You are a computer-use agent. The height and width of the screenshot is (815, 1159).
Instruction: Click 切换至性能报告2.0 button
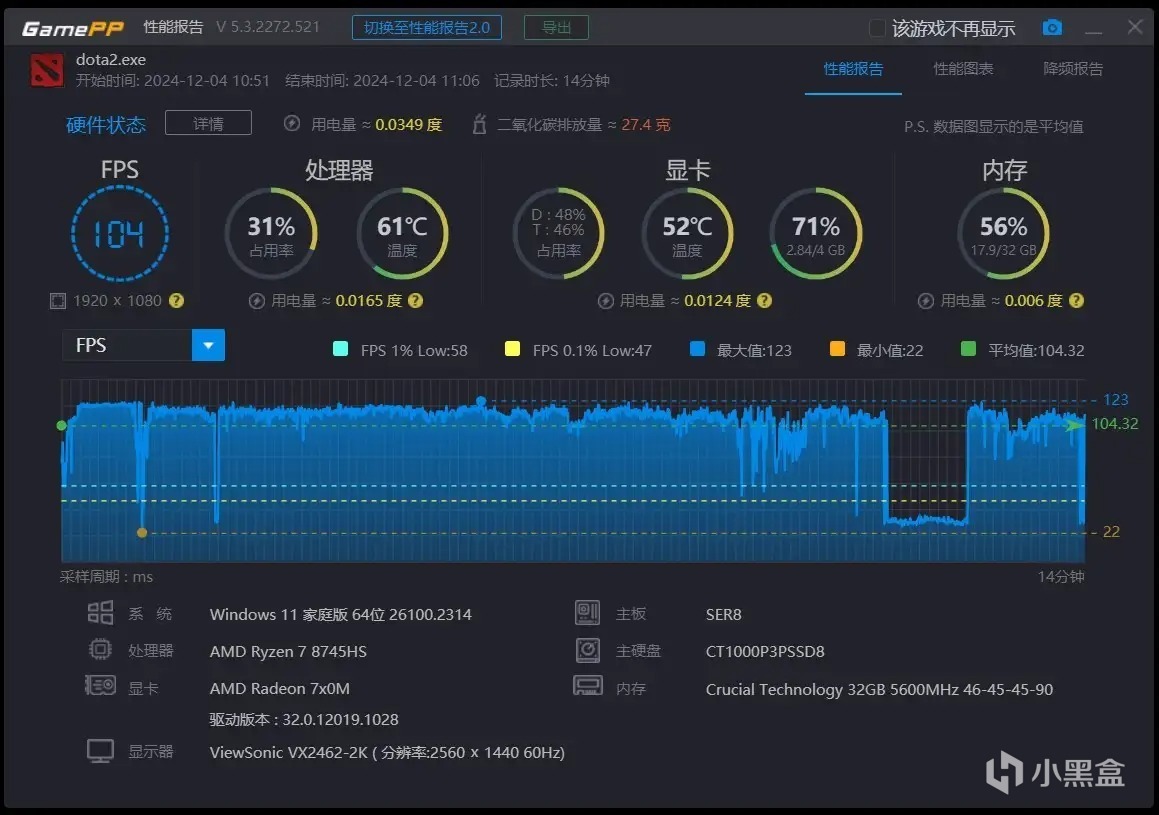[426, 27]
